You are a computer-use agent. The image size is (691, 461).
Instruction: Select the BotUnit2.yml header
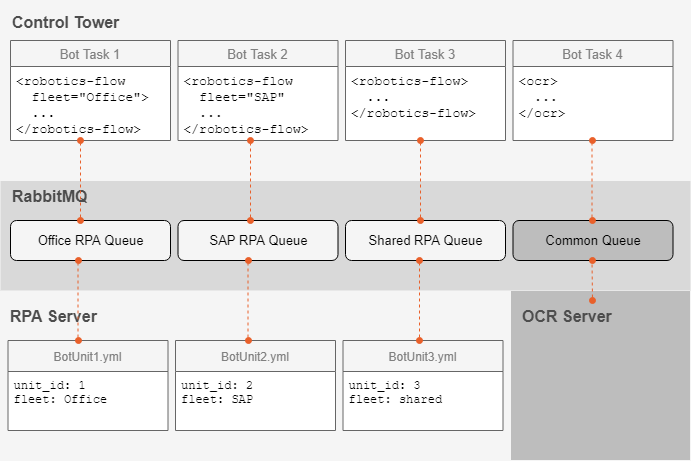(x=255, y=356)
